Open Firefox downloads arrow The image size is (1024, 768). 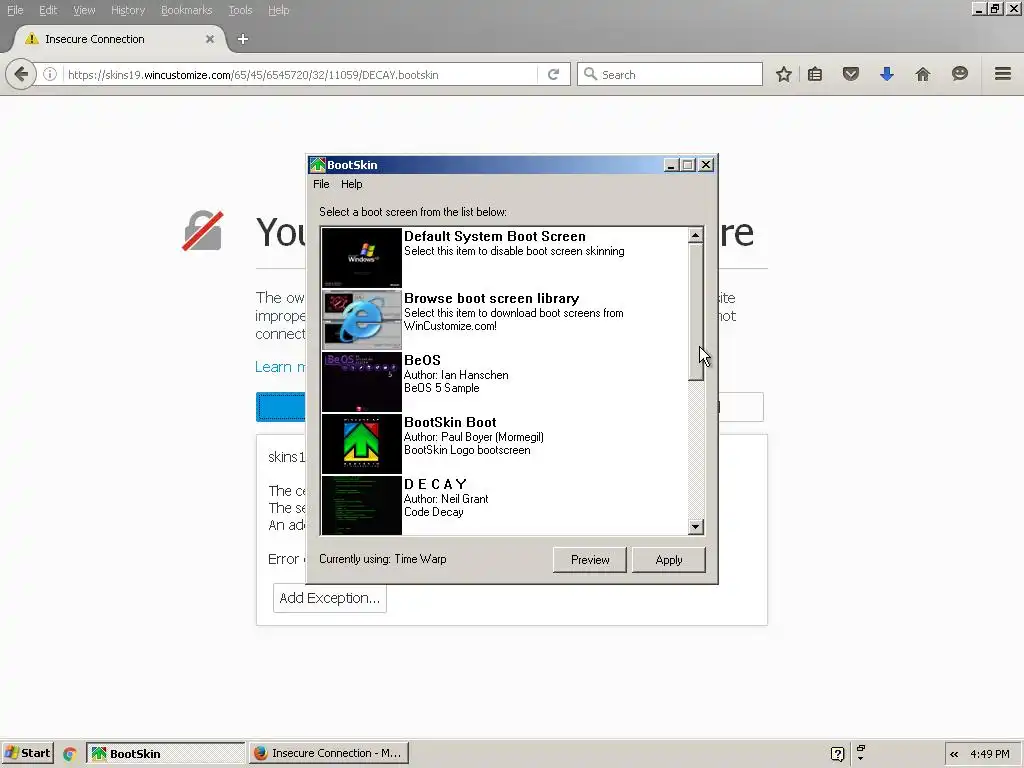(x=886, y=74)
